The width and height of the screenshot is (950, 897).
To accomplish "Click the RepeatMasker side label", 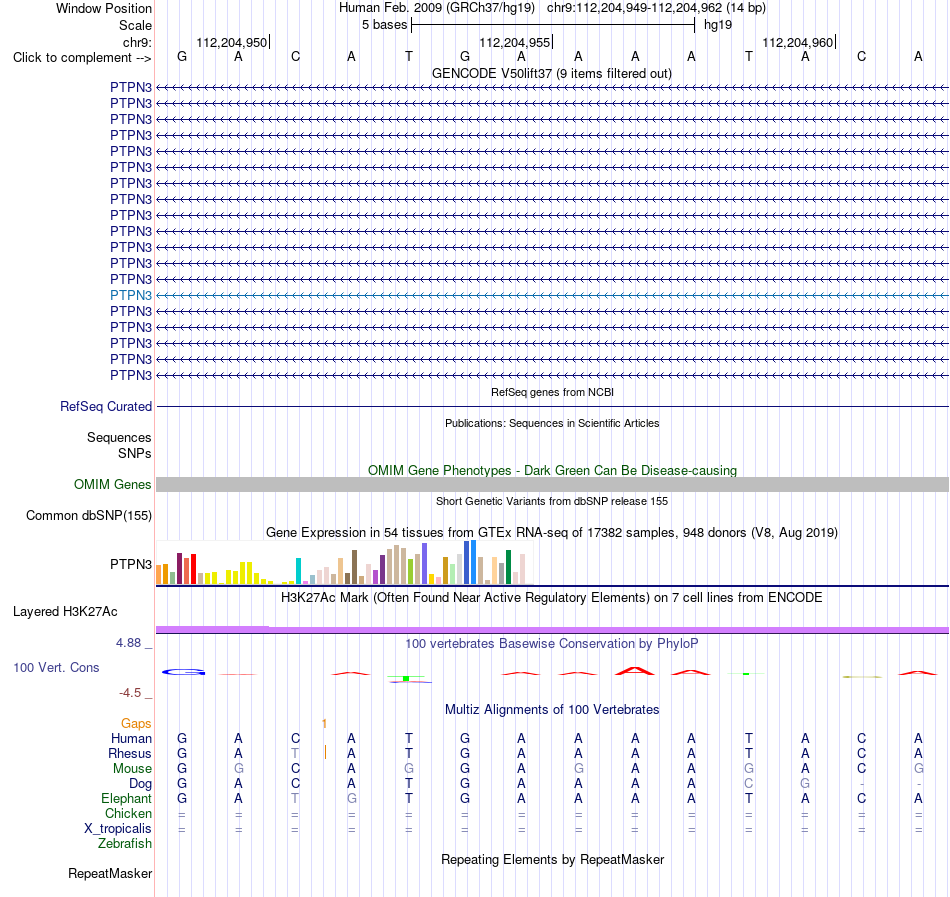I will 110,873.
